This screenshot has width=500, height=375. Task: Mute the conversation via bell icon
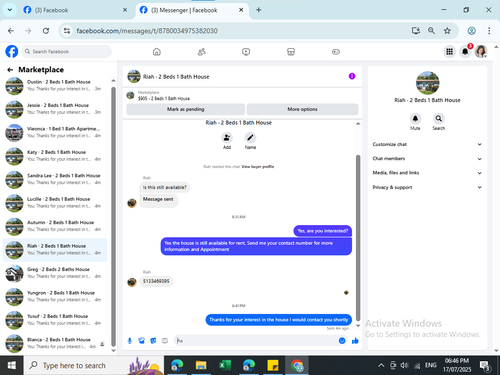pyautogui.click(x=415, y=119)
